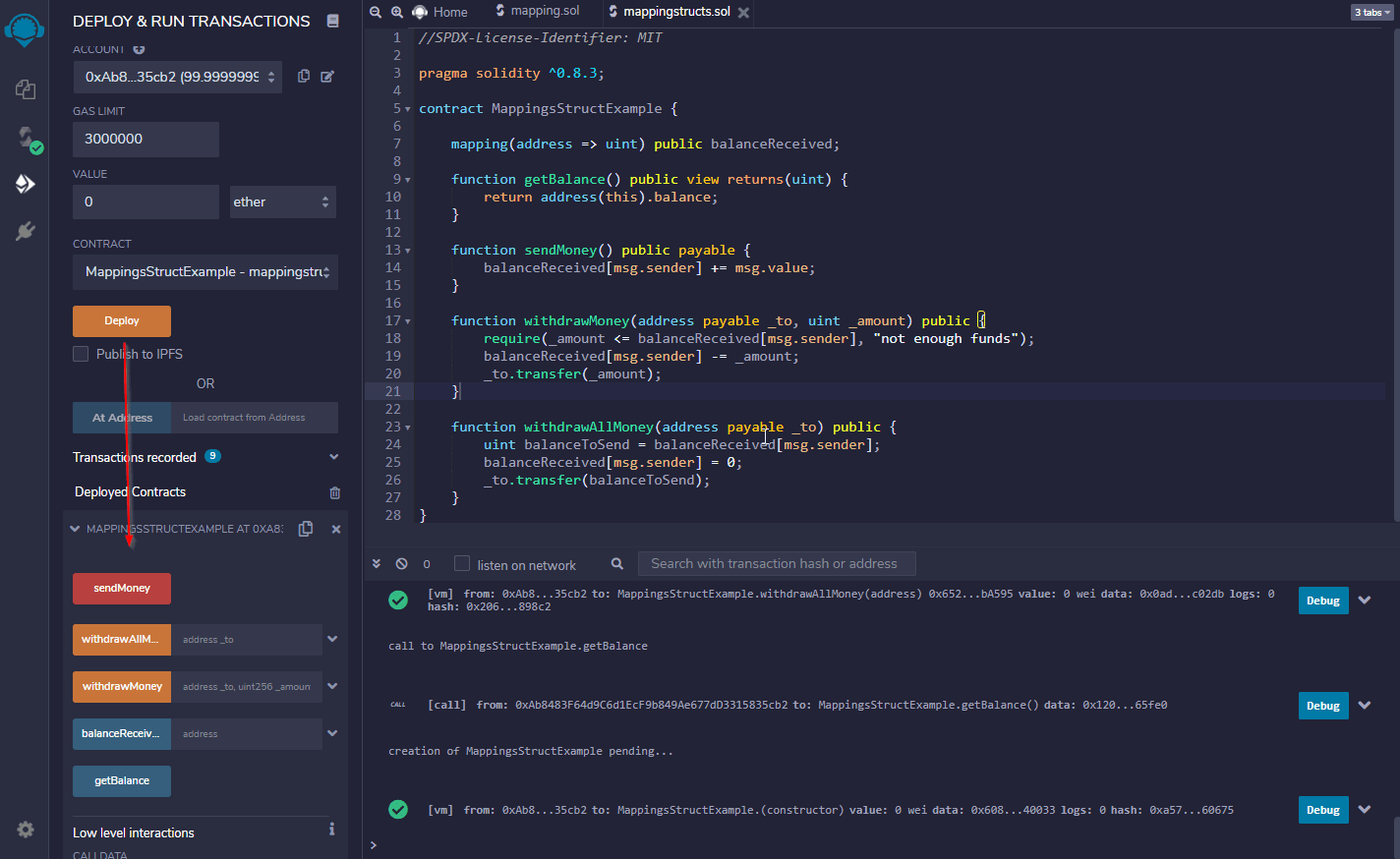Clear deployed contracts with trash icon
The width and height of the screenshot is (1400, 859).
pos(335,492)
